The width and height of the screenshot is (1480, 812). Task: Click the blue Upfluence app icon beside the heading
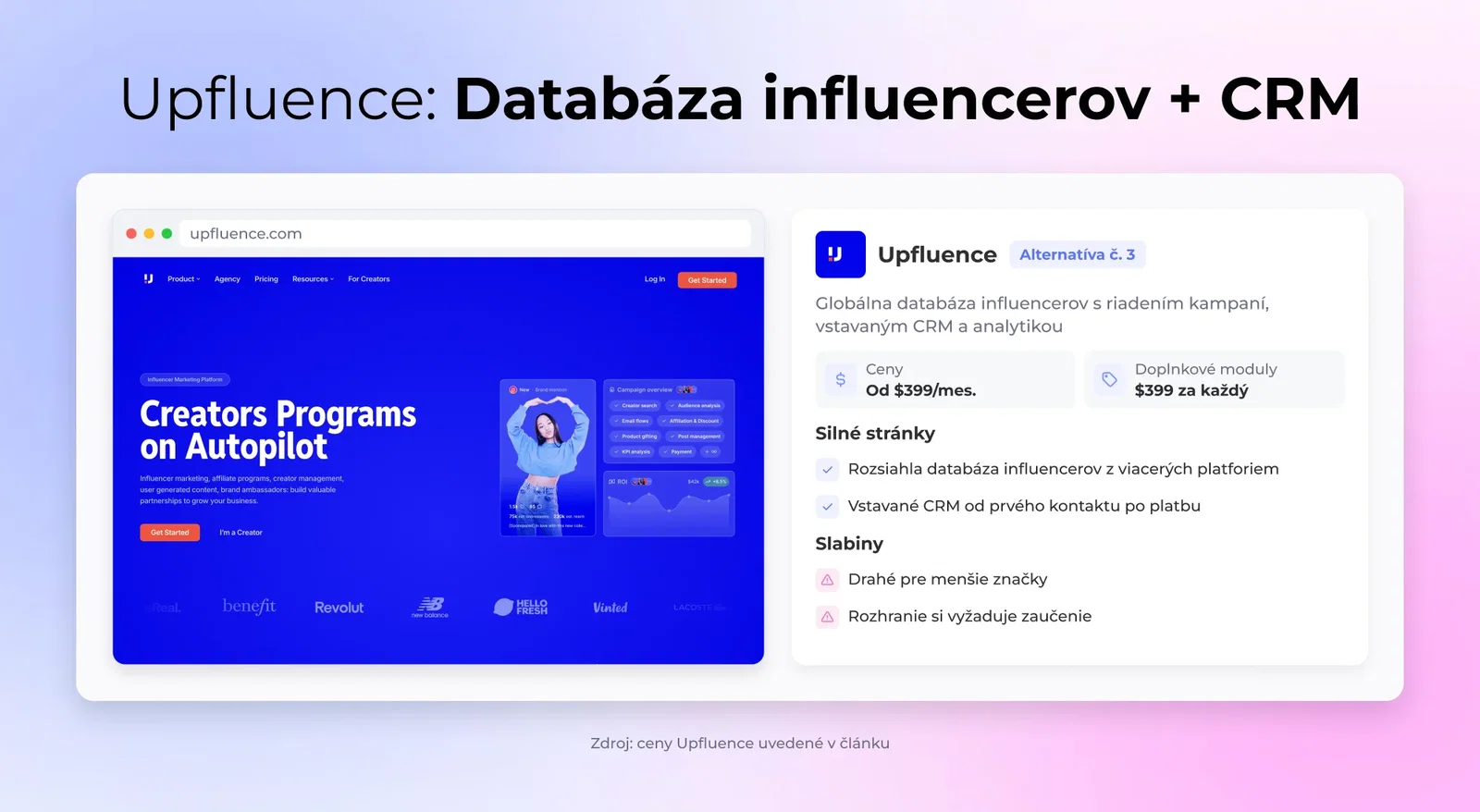[840, 254]
